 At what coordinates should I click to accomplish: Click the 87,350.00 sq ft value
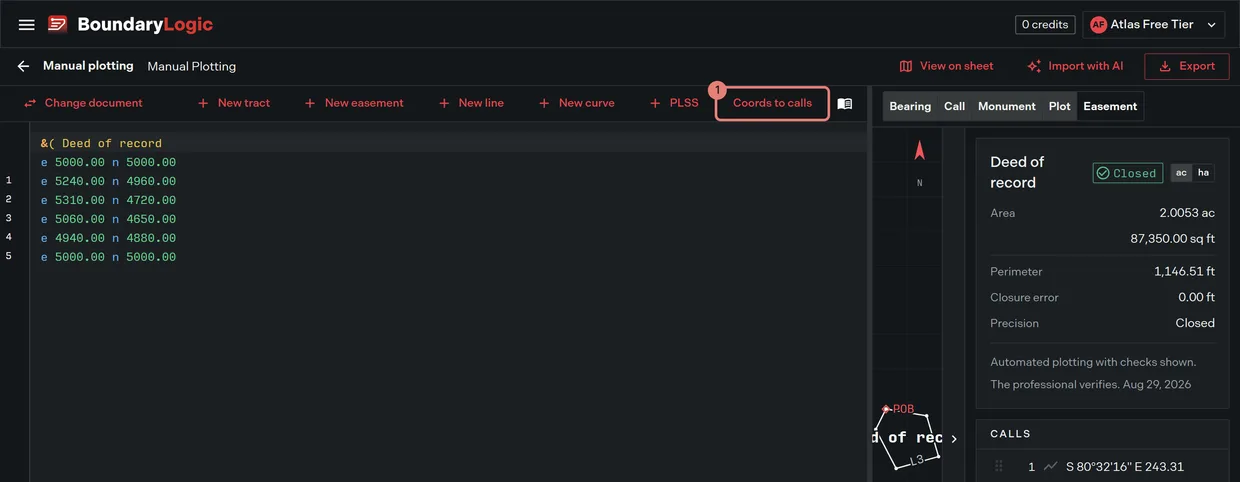[1172, 239]
